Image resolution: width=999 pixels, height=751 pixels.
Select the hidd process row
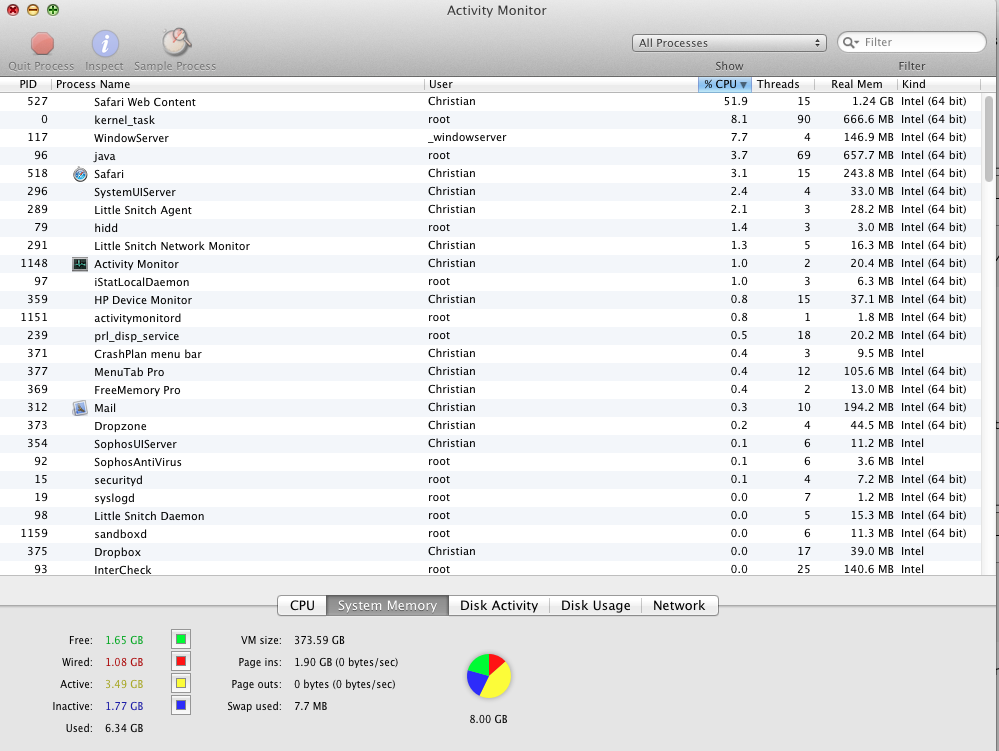(491, 228)
